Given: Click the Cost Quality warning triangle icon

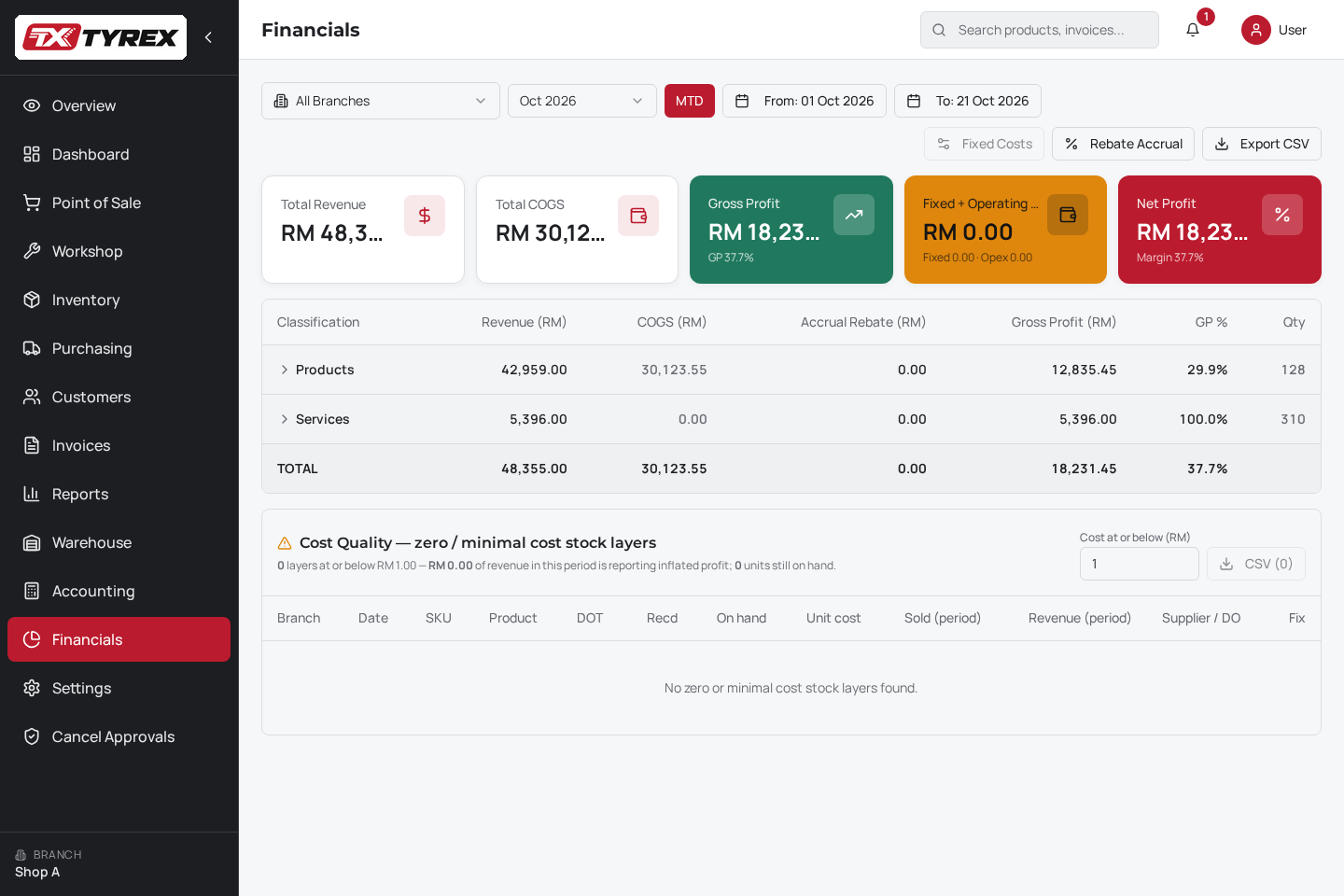Looking at the screenshot, I should pyautogui.click(x=285, y=543).
